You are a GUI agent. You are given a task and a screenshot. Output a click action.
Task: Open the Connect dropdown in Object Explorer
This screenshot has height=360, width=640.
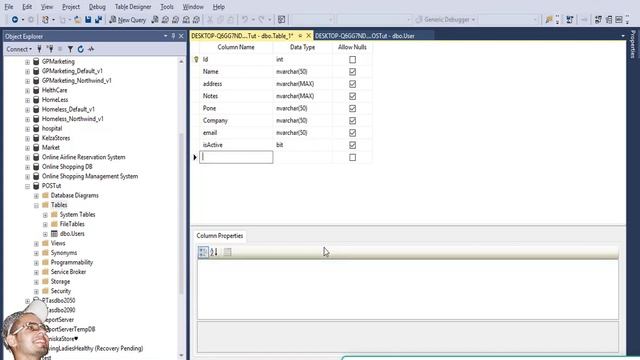coord(19,49)
